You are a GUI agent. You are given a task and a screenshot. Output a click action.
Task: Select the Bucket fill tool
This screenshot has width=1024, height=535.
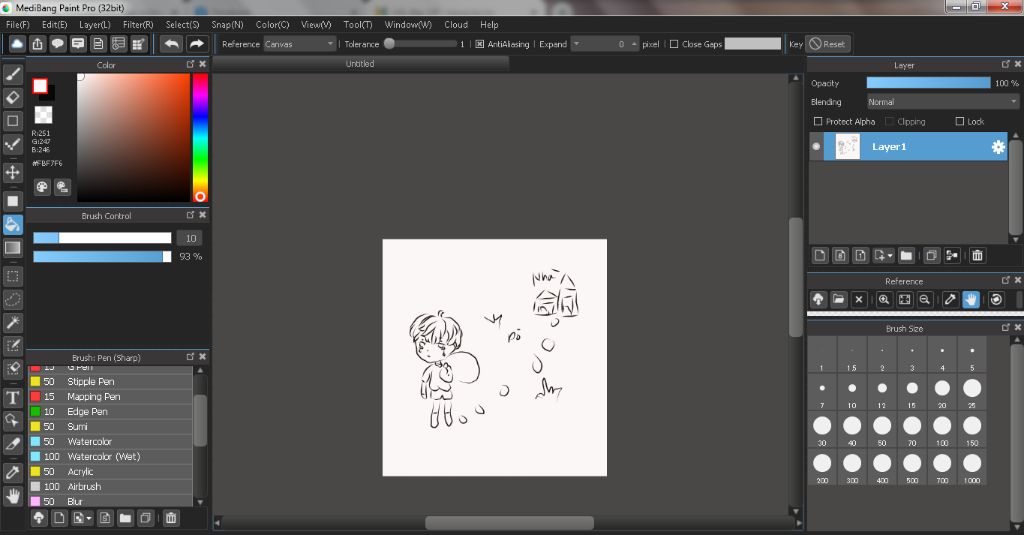point(12,224)
